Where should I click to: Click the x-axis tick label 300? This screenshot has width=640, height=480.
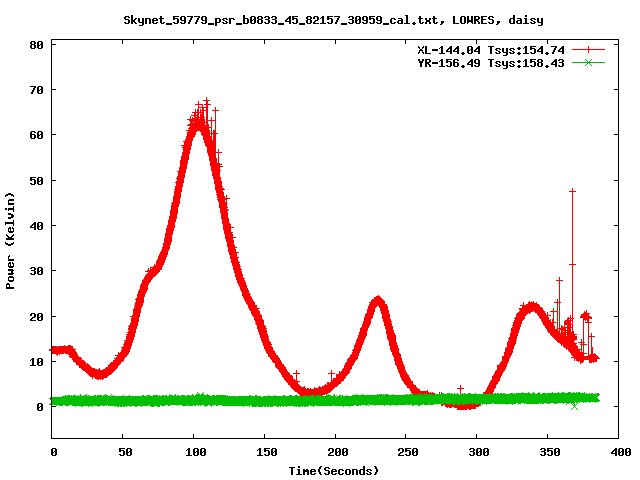(x=479, y=452)
